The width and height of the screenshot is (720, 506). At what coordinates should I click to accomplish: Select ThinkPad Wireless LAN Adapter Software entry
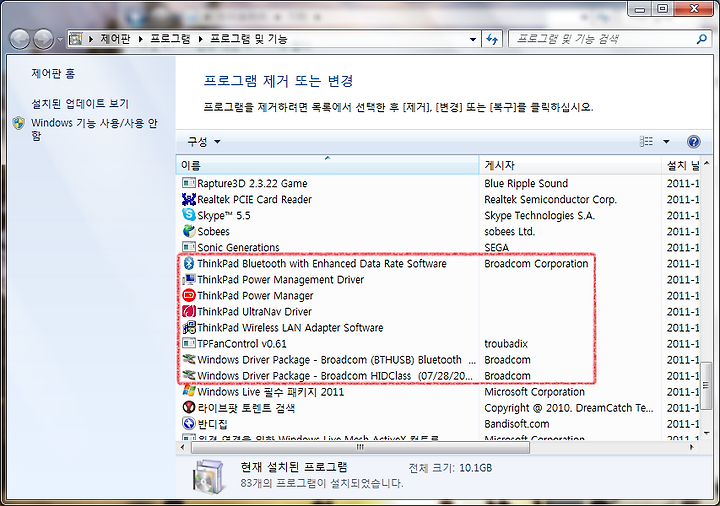438,327
